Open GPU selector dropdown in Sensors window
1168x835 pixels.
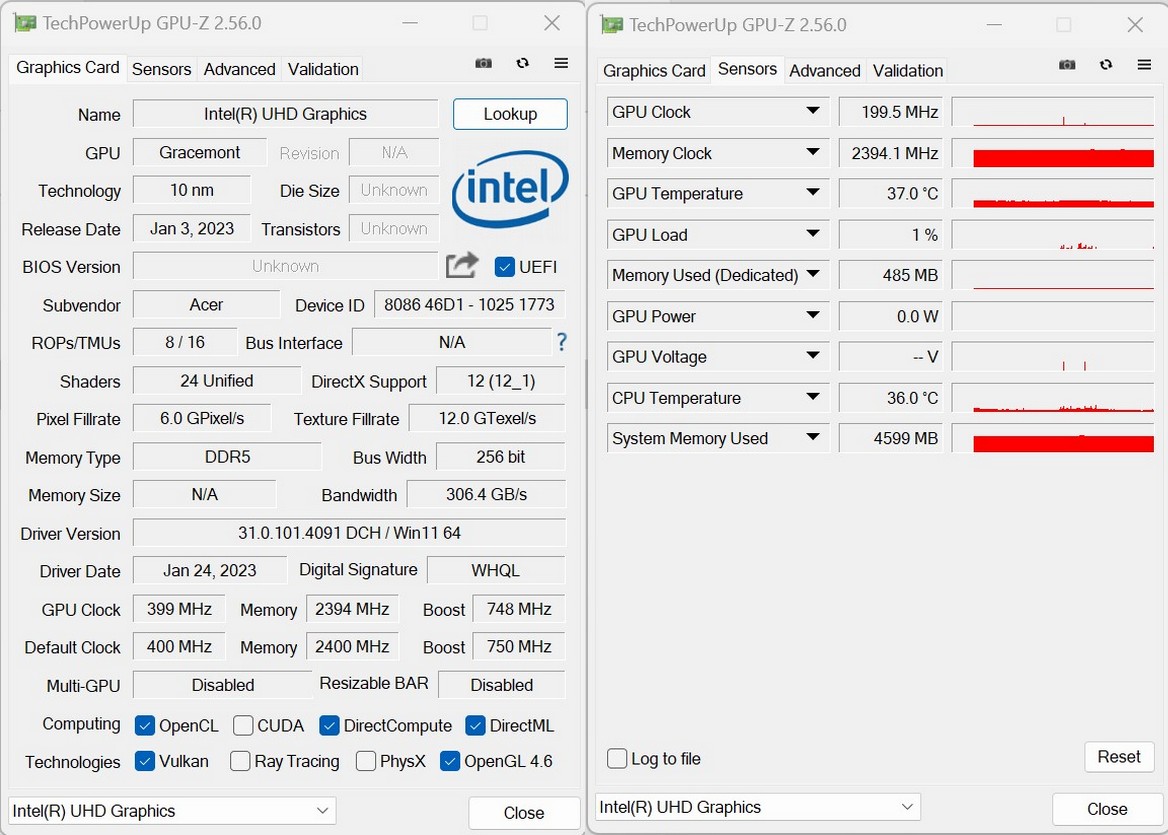tap(758, 807)
